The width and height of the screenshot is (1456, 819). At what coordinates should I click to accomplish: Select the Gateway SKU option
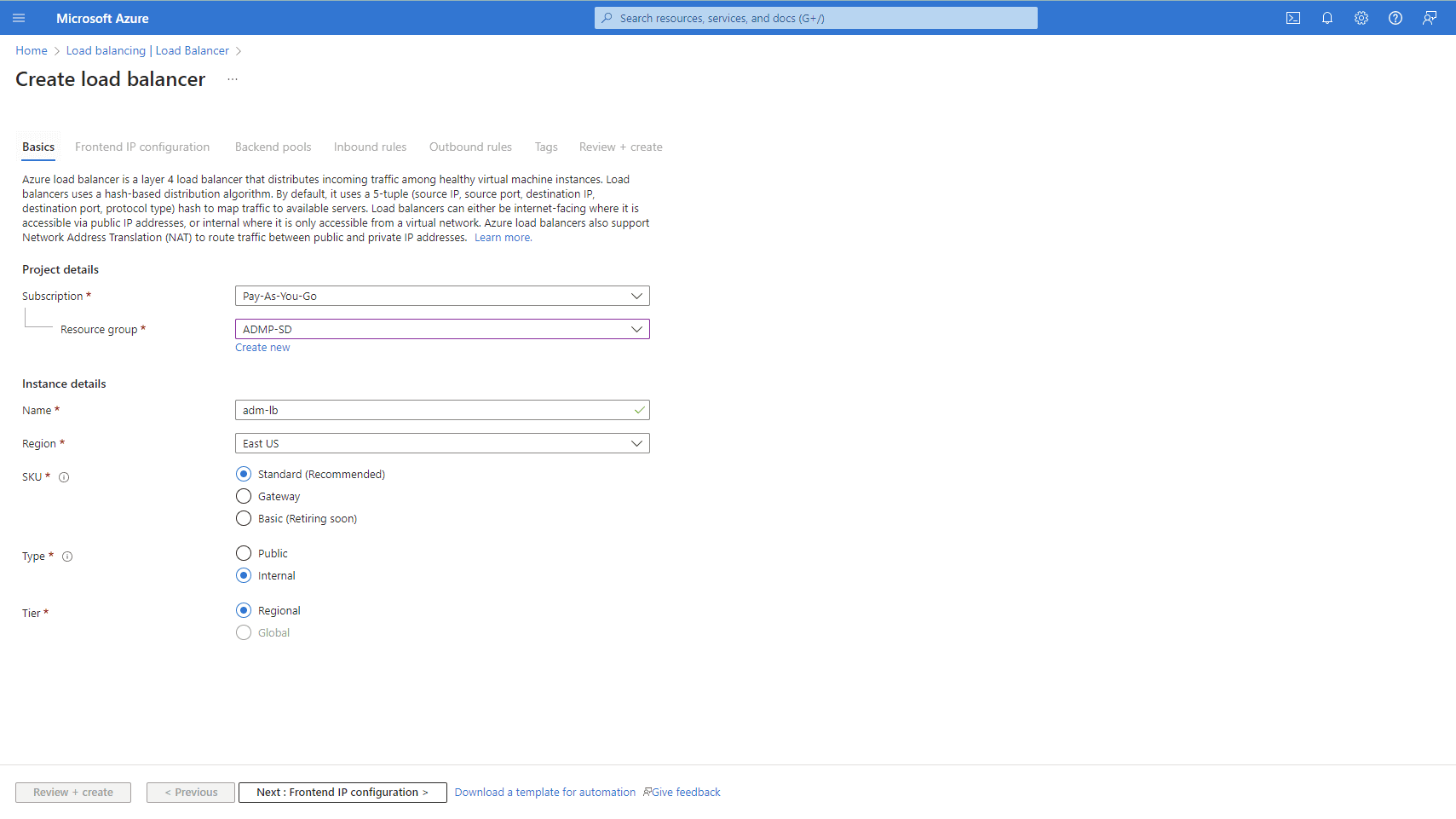click(244, 496)
